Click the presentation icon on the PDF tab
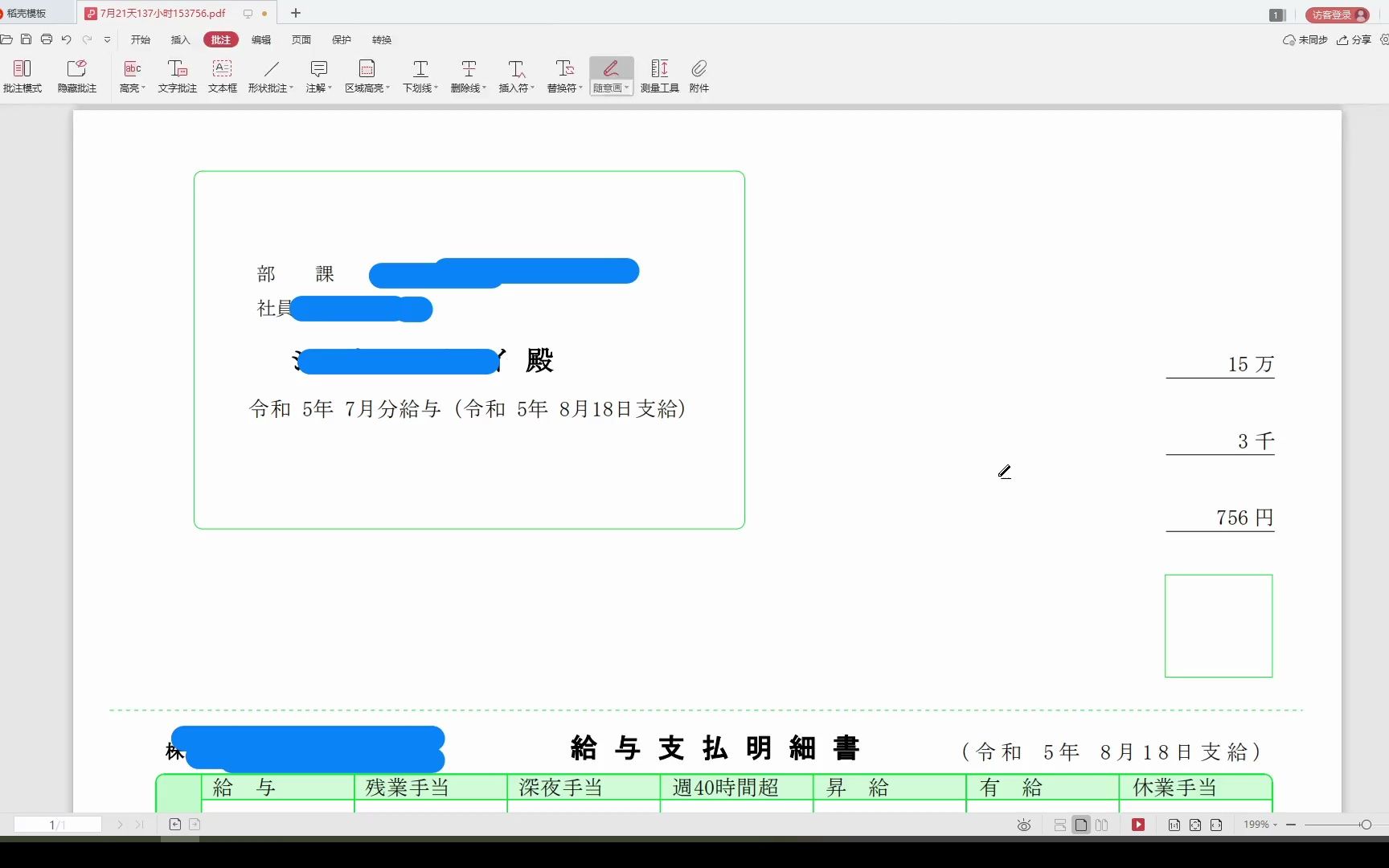Viewport: 1389px width, 868px height. (x=248, y=14)
